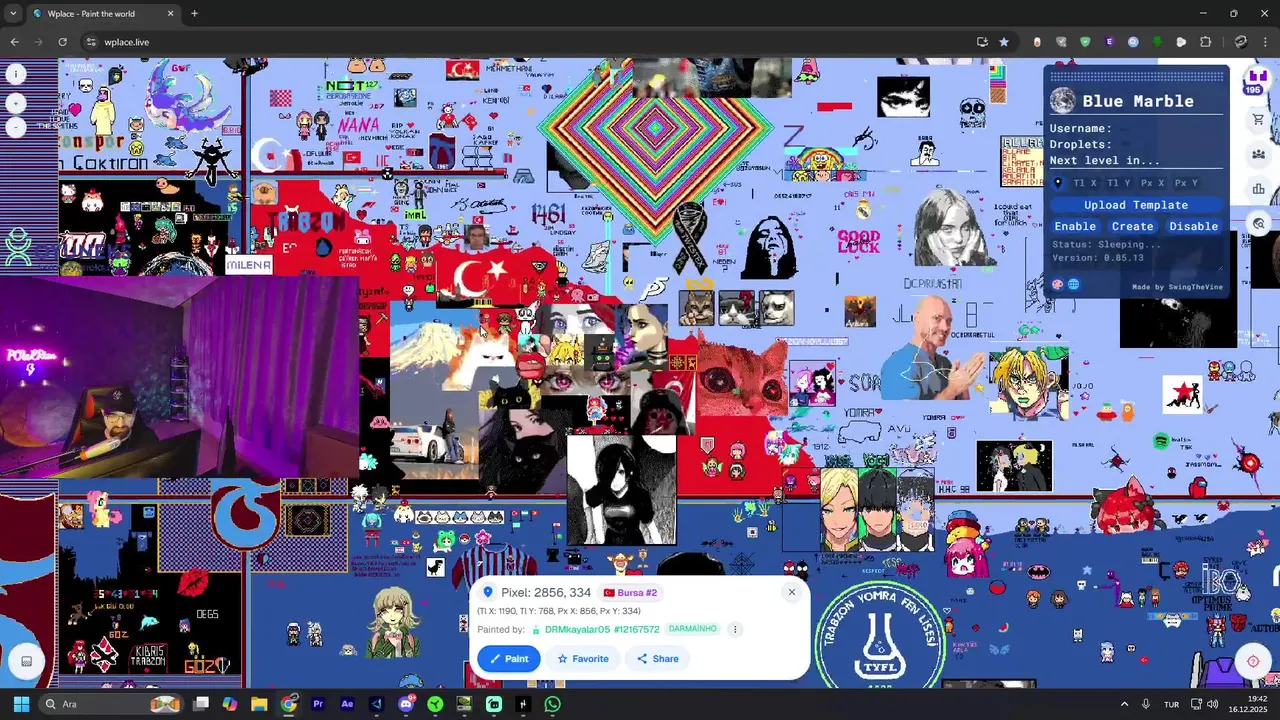
Task: Open the map search explore icon
Action: (1259, 224)
